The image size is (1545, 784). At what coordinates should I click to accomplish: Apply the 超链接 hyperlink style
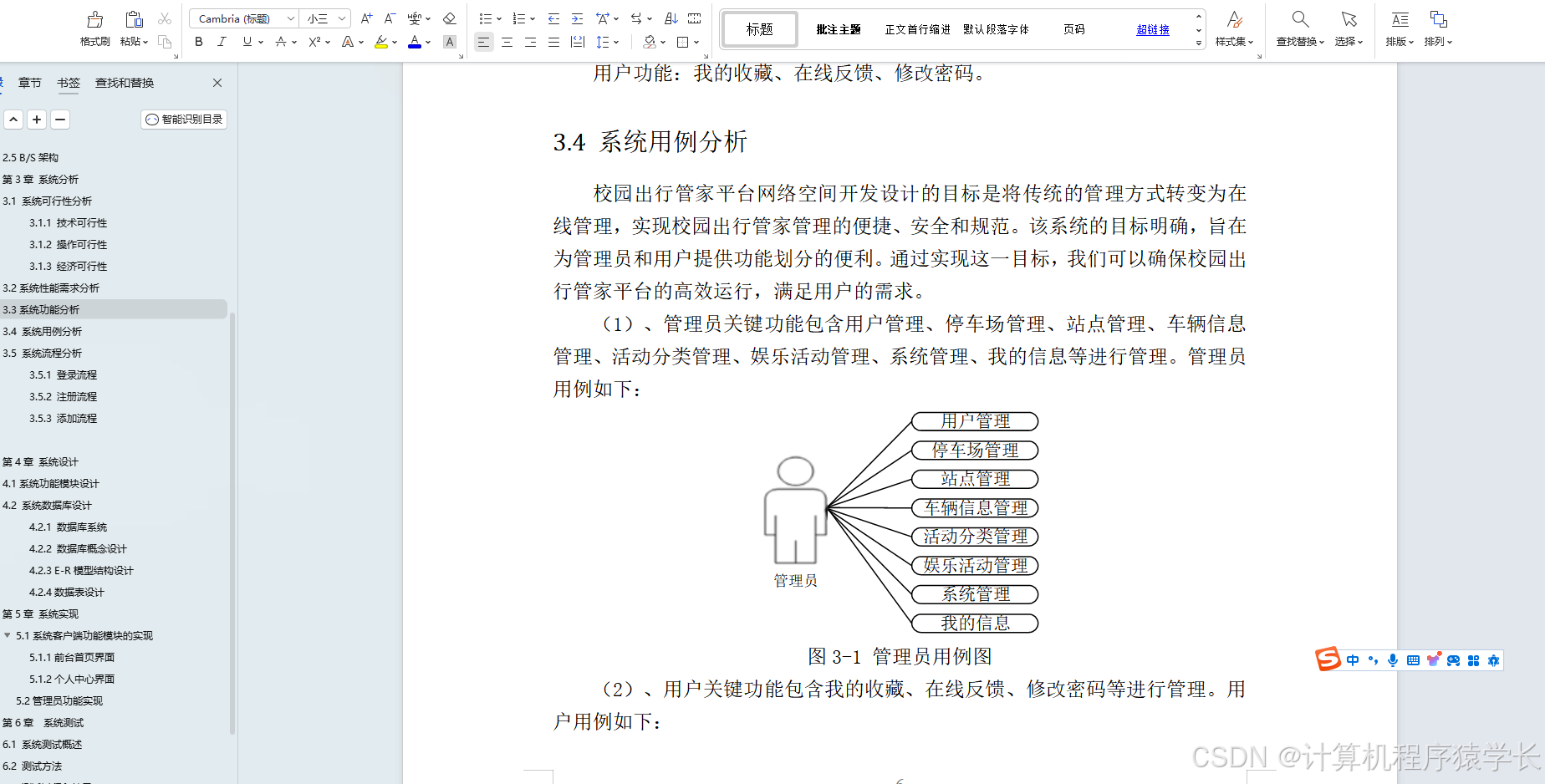coord(1153,29)
